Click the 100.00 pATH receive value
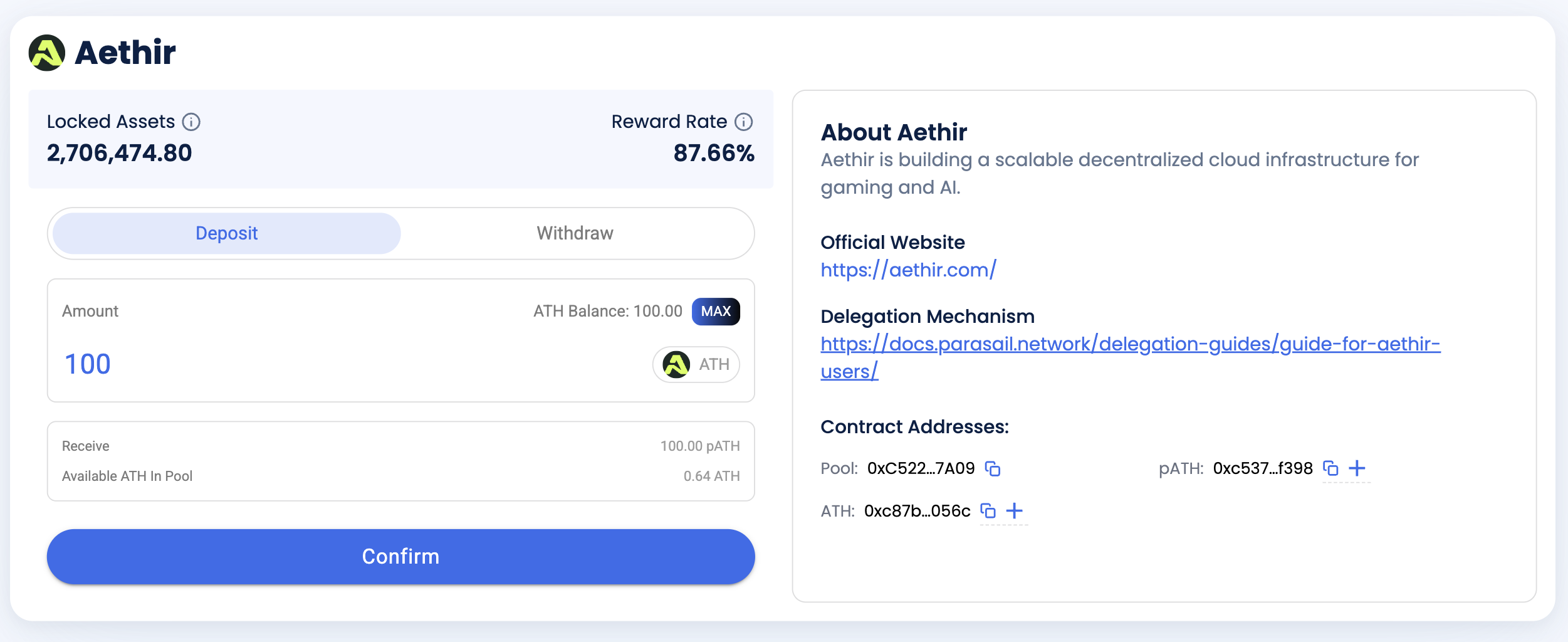Screen dimensions: 1568x642 click(700, 446)
